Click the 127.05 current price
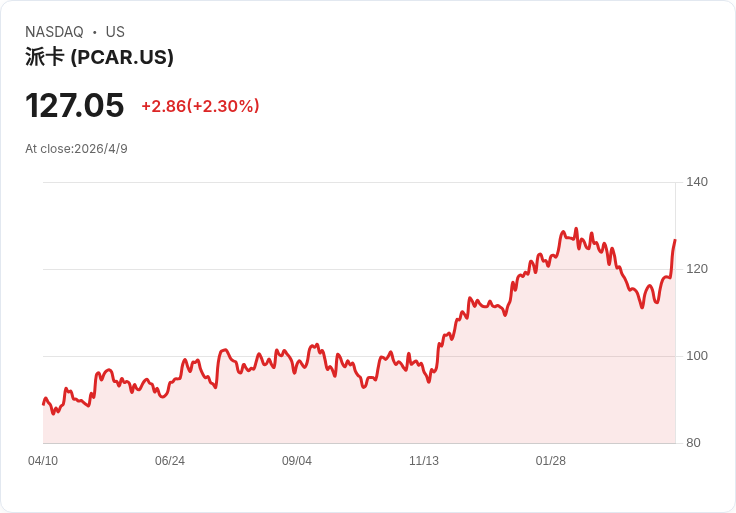This screenshot has width=736, height=513. 75,105
